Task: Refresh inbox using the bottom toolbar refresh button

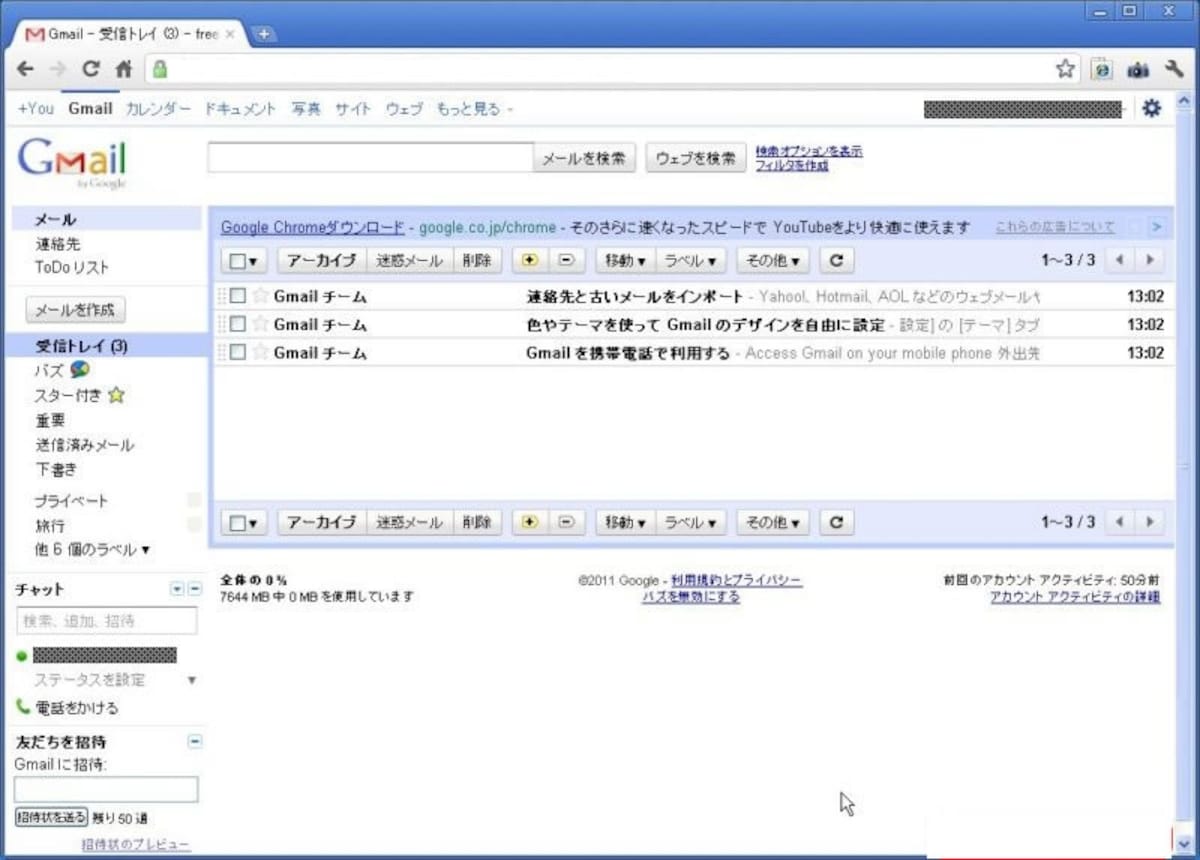Action: (837, 522)
